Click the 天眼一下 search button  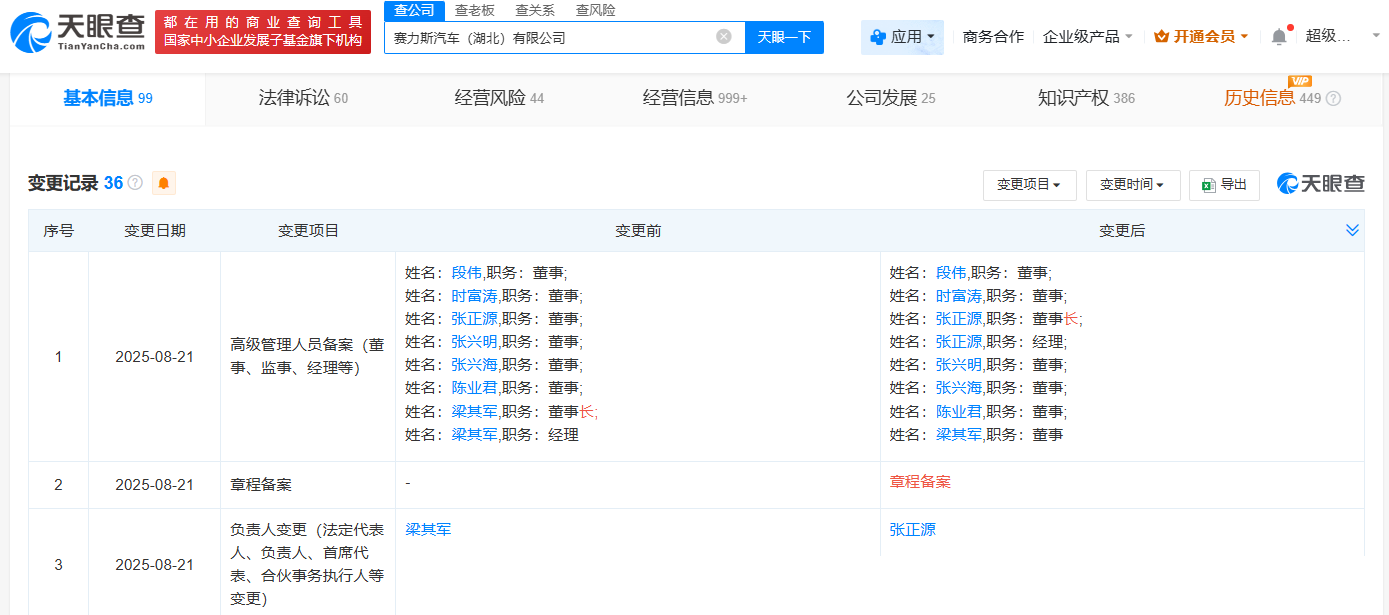click(x=784, y=36)
